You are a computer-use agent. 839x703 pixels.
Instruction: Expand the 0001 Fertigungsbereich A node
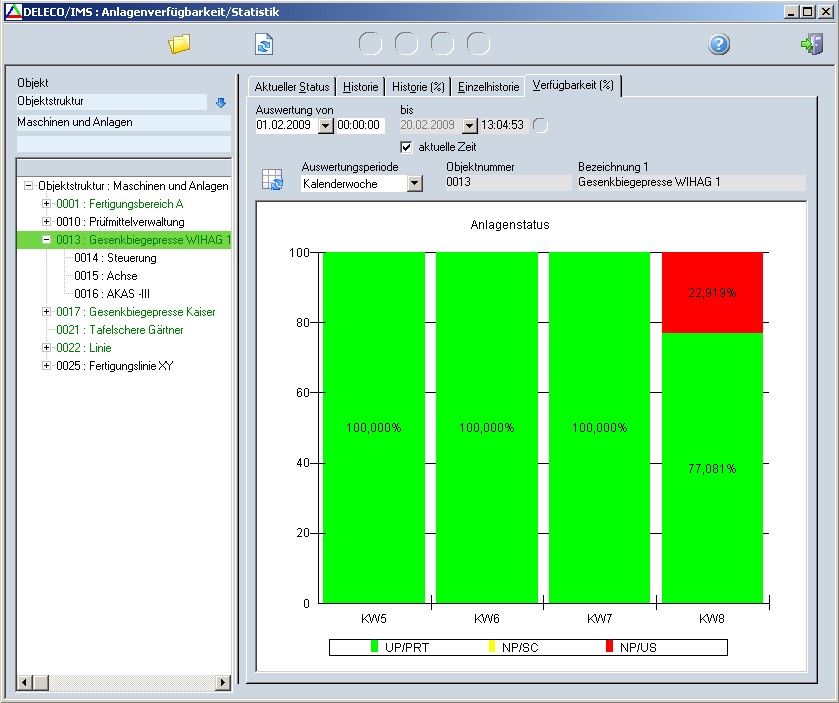click(46, 204)
